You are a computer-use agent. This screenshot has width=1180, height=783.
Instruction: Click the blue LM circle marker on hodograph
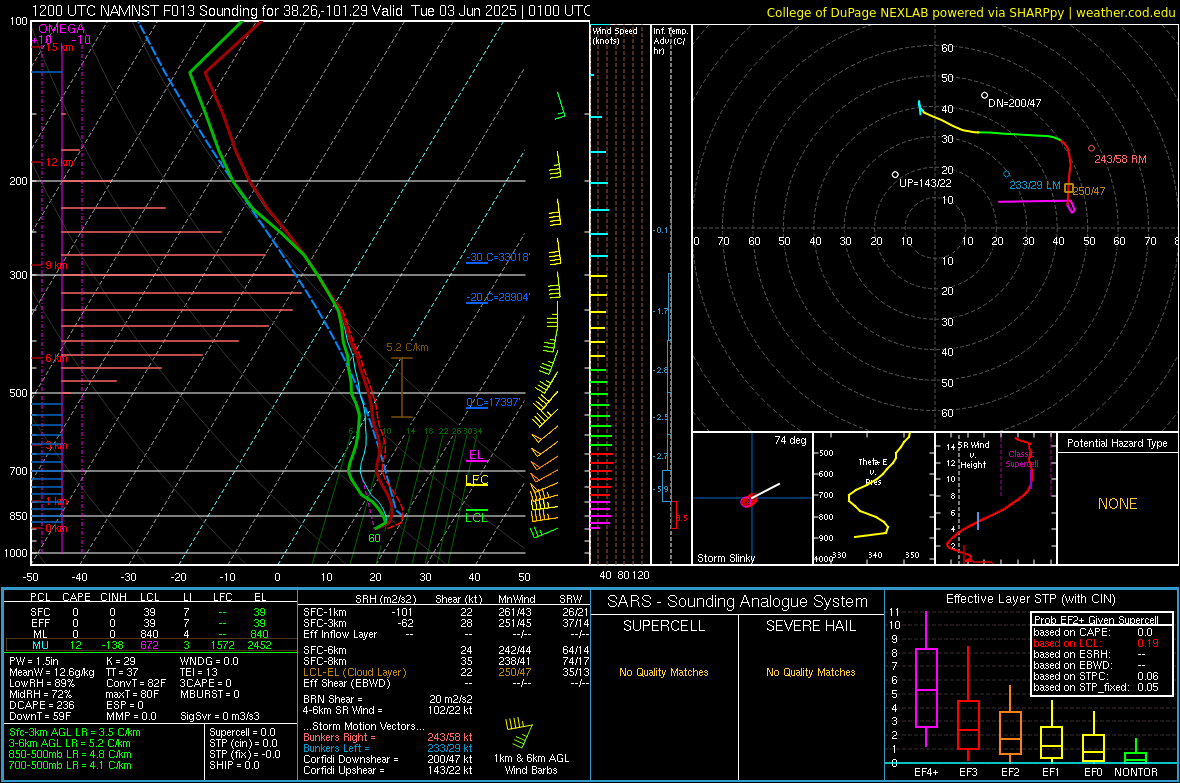(x=1006, y=174)
